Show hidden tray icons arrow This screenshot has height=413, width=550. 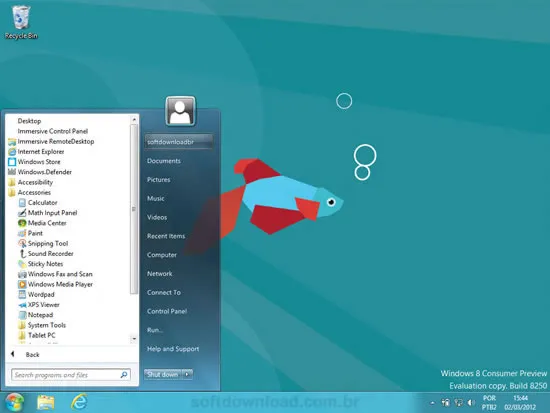(x=432, y=403)
